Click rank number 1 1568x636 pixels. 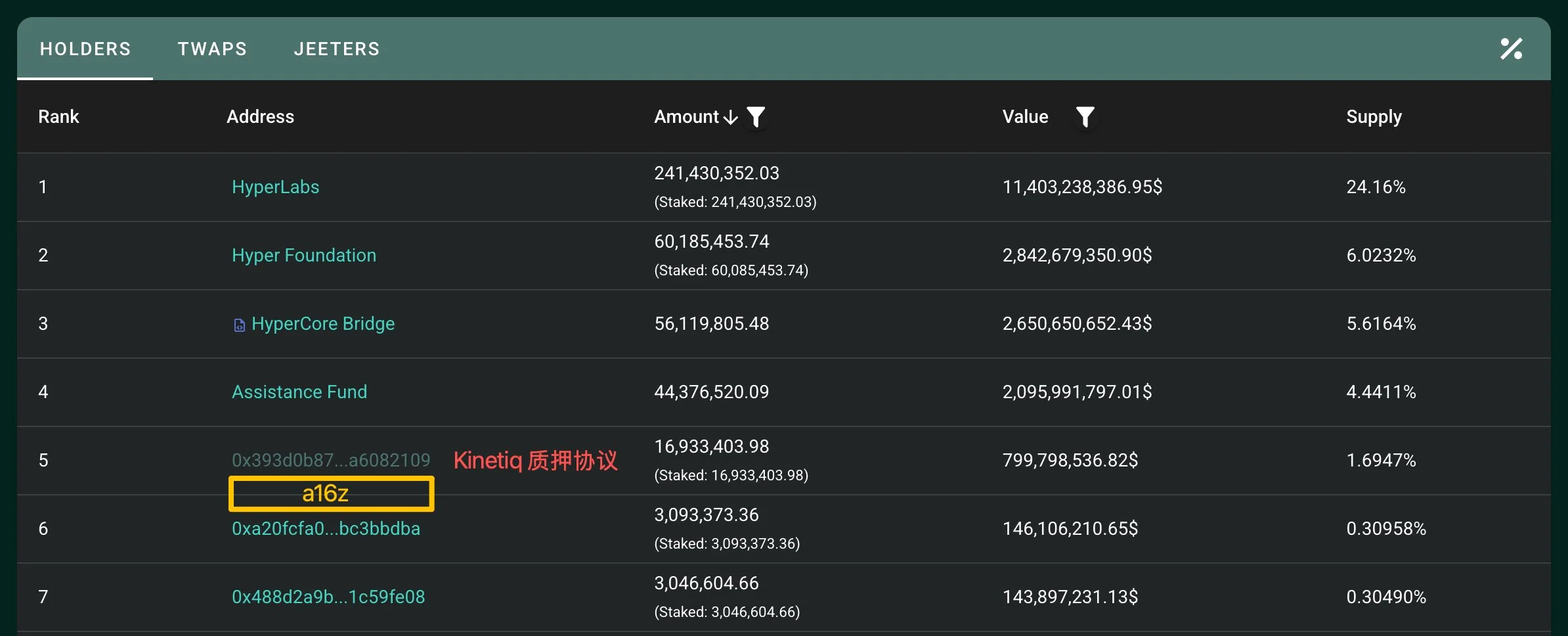(x=43, y=187)
